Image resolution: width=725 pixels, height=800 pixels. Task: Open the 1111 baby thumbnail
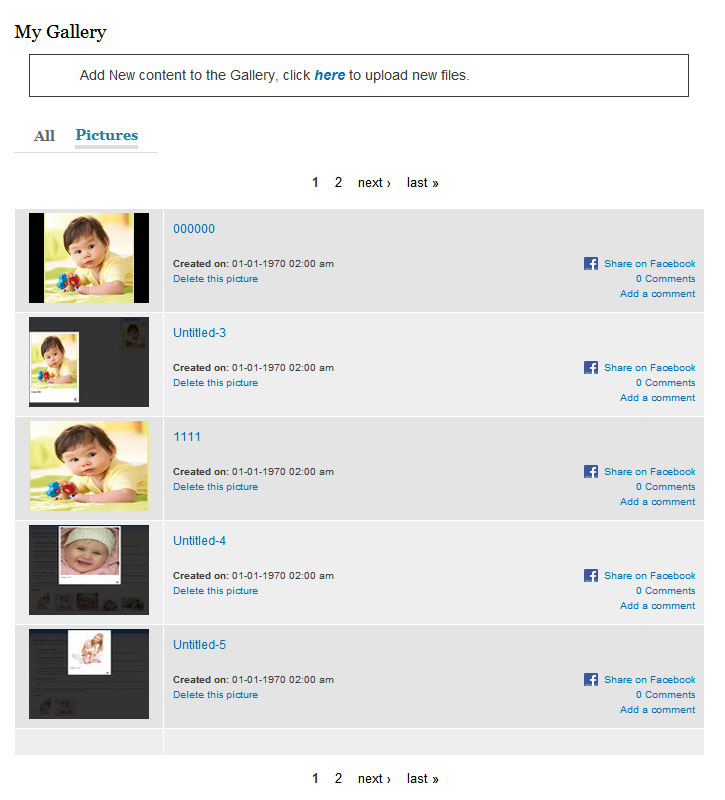tap(89, 466)
